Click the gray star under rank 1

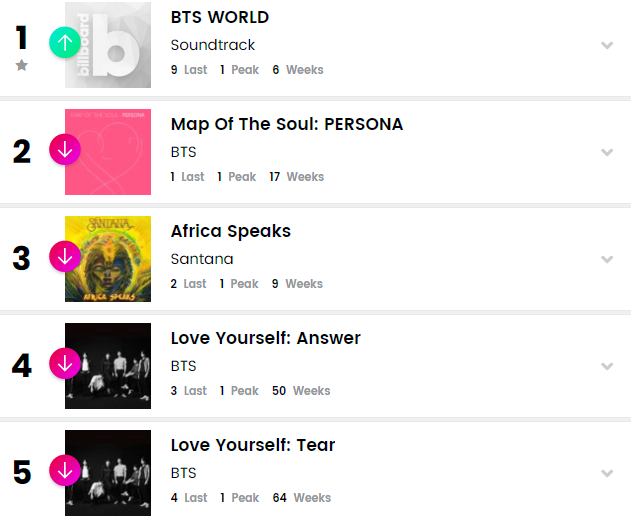[x=22, y=66]
